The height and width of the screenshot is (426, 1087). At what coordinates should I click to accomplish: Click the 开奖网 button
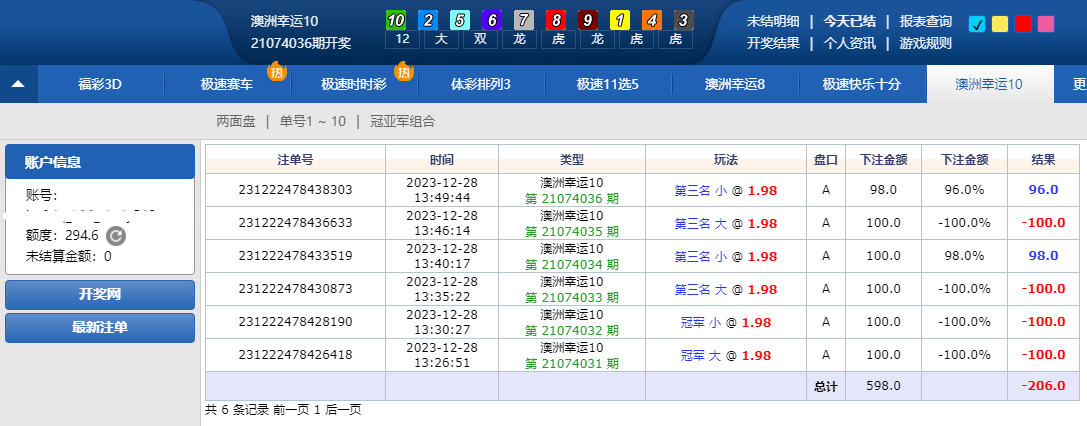(100, 295)
